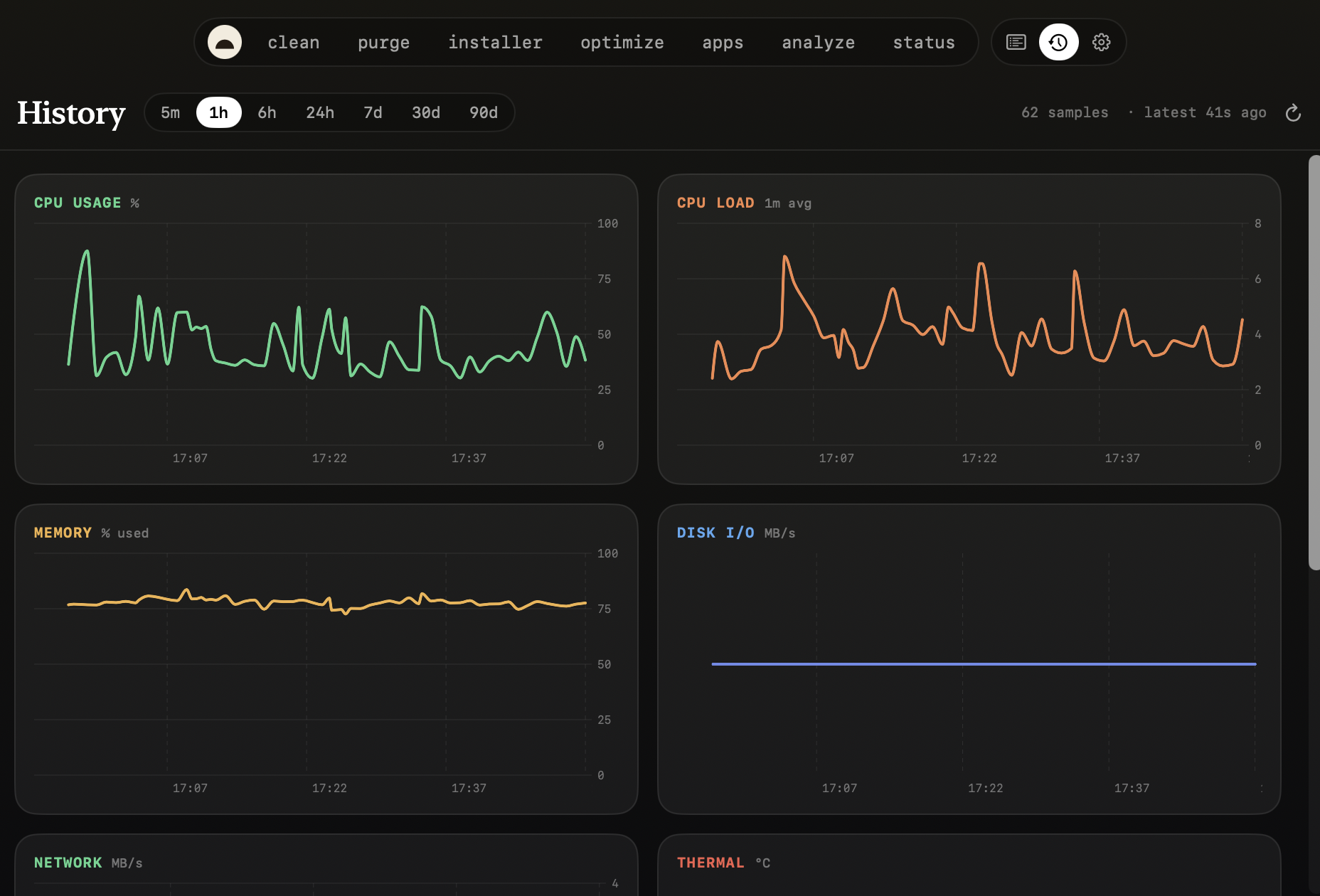
Task: Open the log list view icon
Action: coord(1016,42)
